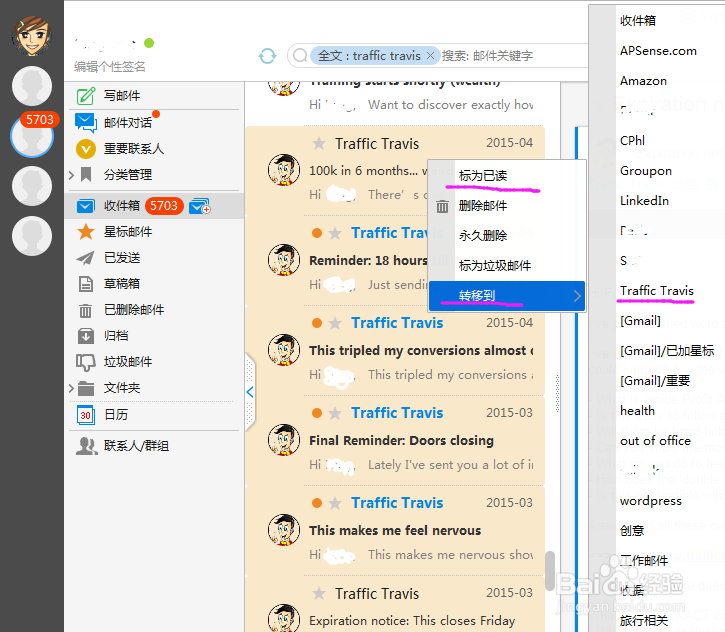Click sender avatar of 'This tripled my conversions'

284,350
